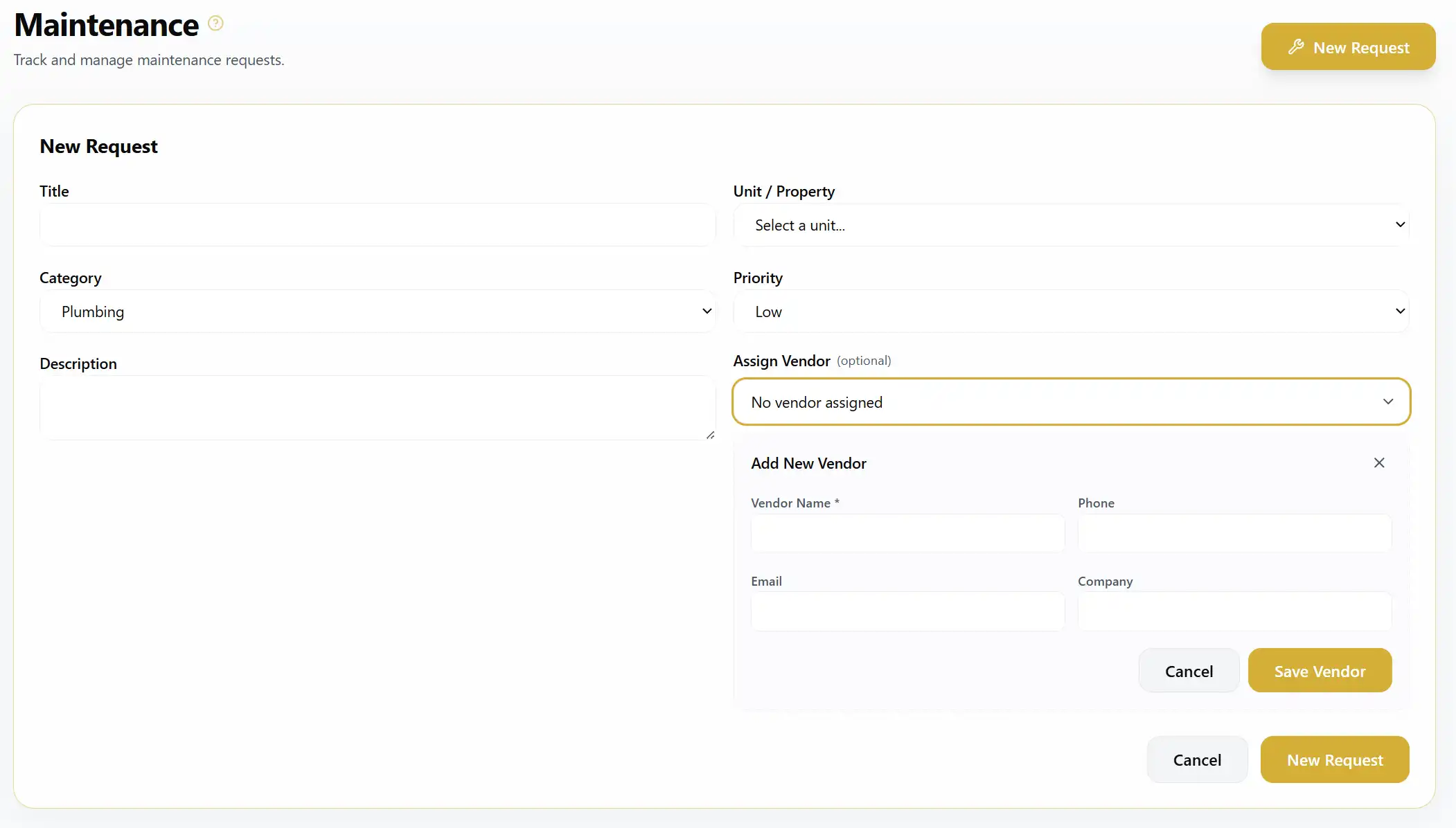The height and width of the screenshot is (828, 1456).
Task: Click the Cancel button at the form bottom
Action: pos(1197,759)
